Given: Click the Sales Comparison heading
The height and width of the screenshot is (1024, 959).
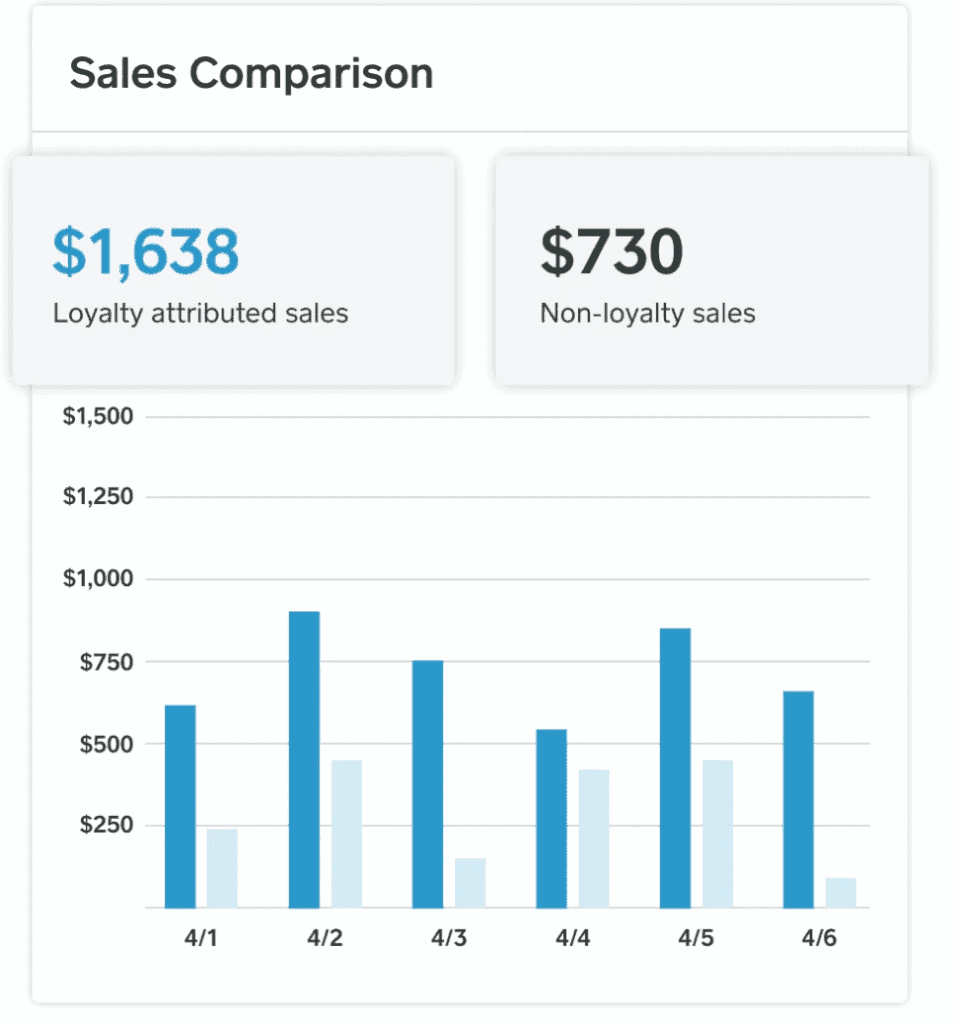Looking at the screenshot, I should pos(251,74).
